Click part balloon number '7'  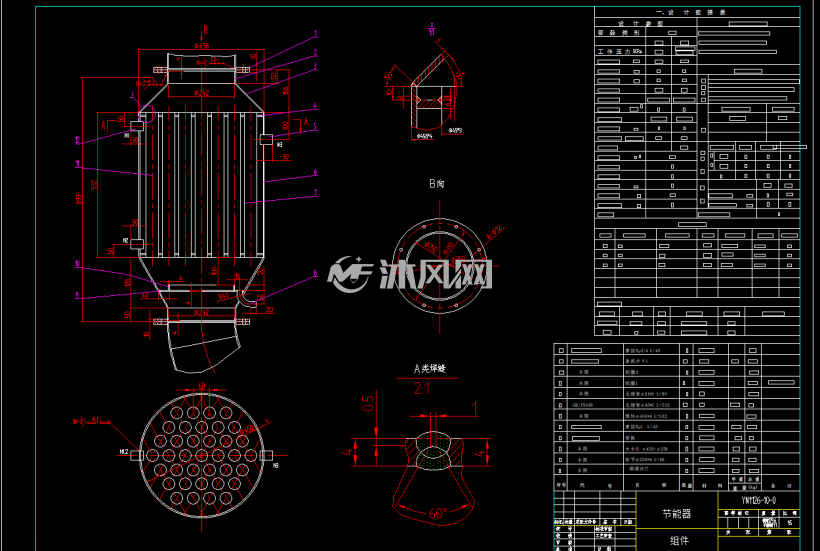coord(315,192)
